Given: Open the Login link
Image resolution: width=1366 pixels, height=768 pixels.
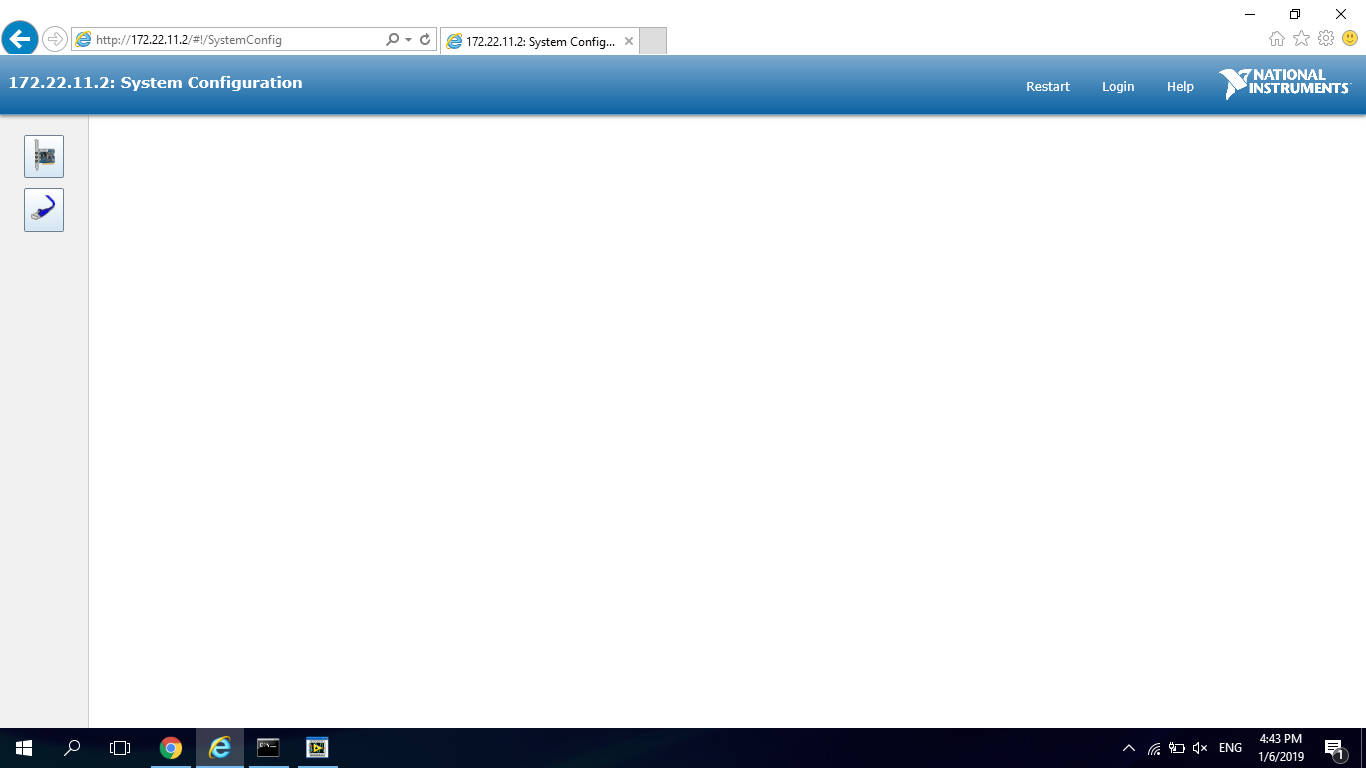Looking at the screenshot, I should pyautogui.click(x=1118, y=87).
